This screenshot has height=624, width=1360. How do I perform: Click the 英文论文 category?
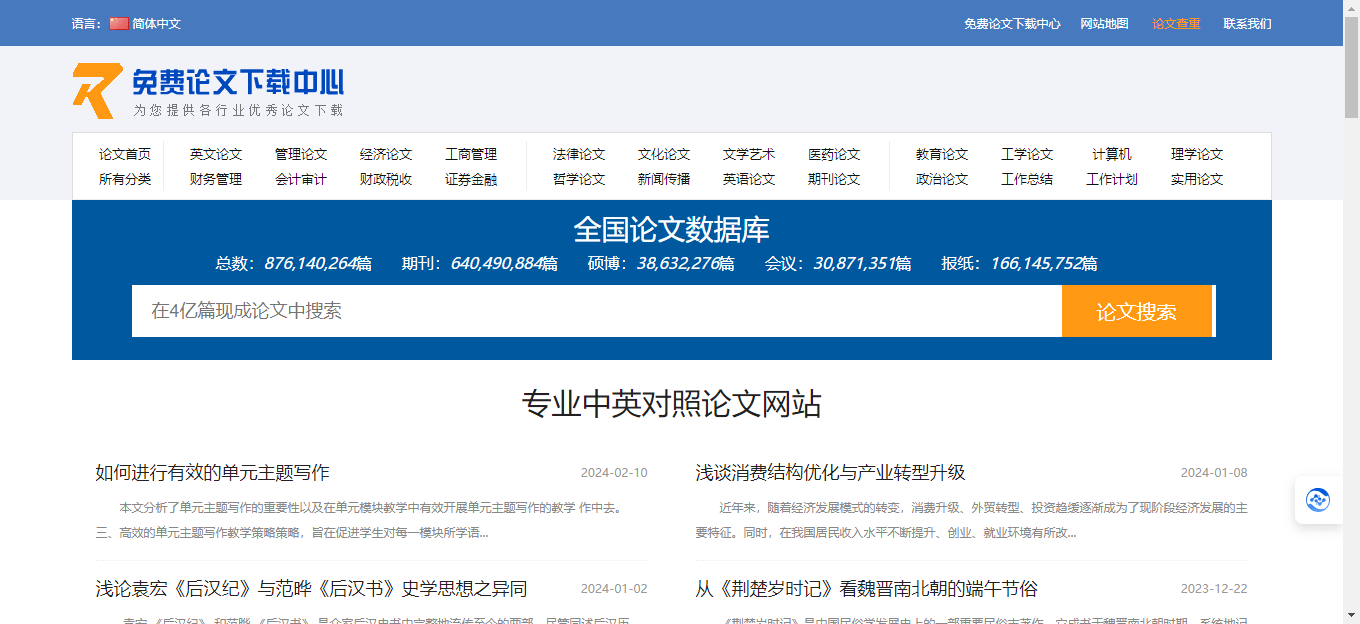[215, 154]
